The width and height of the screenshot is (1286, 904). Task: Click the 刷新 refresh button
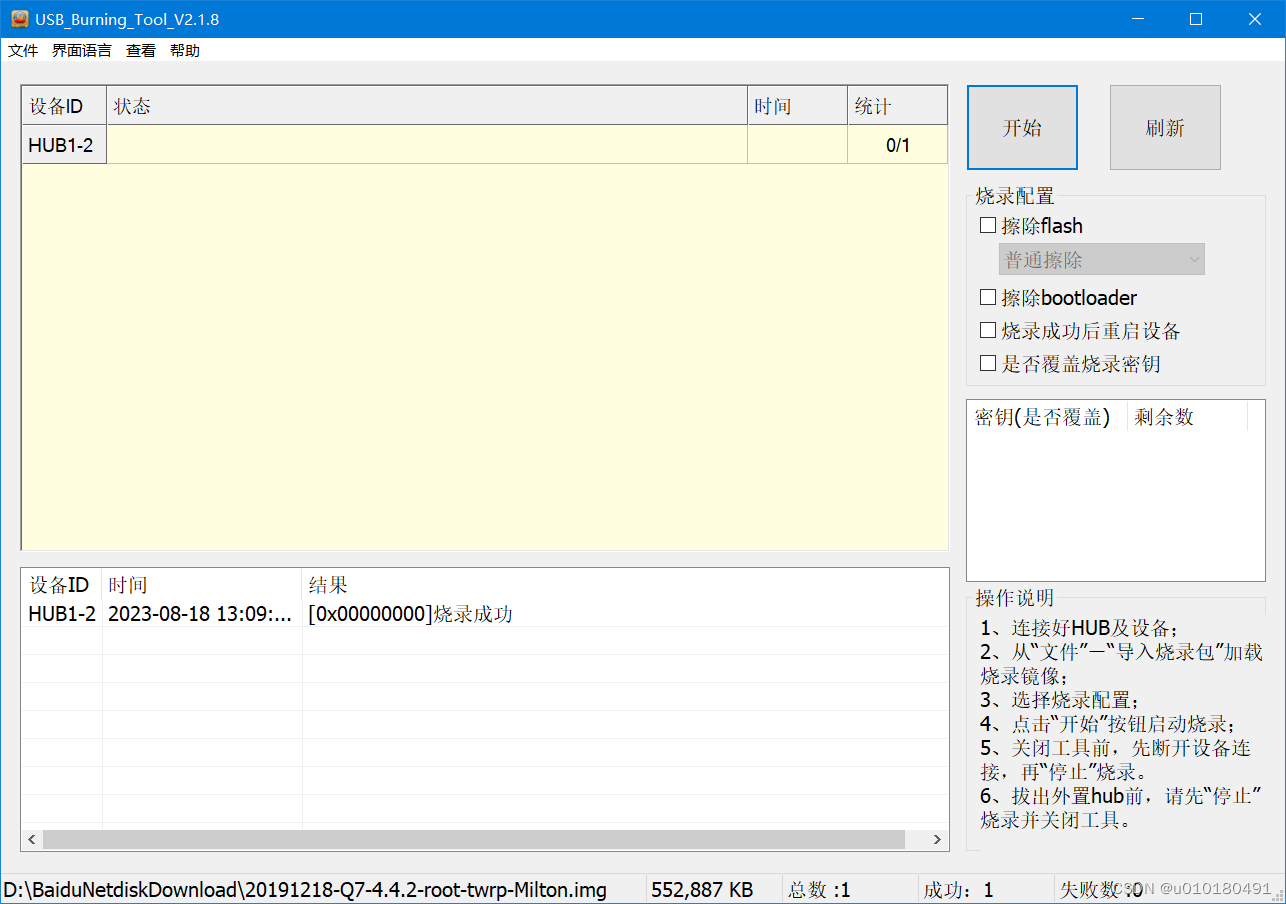pos(1165,128)
